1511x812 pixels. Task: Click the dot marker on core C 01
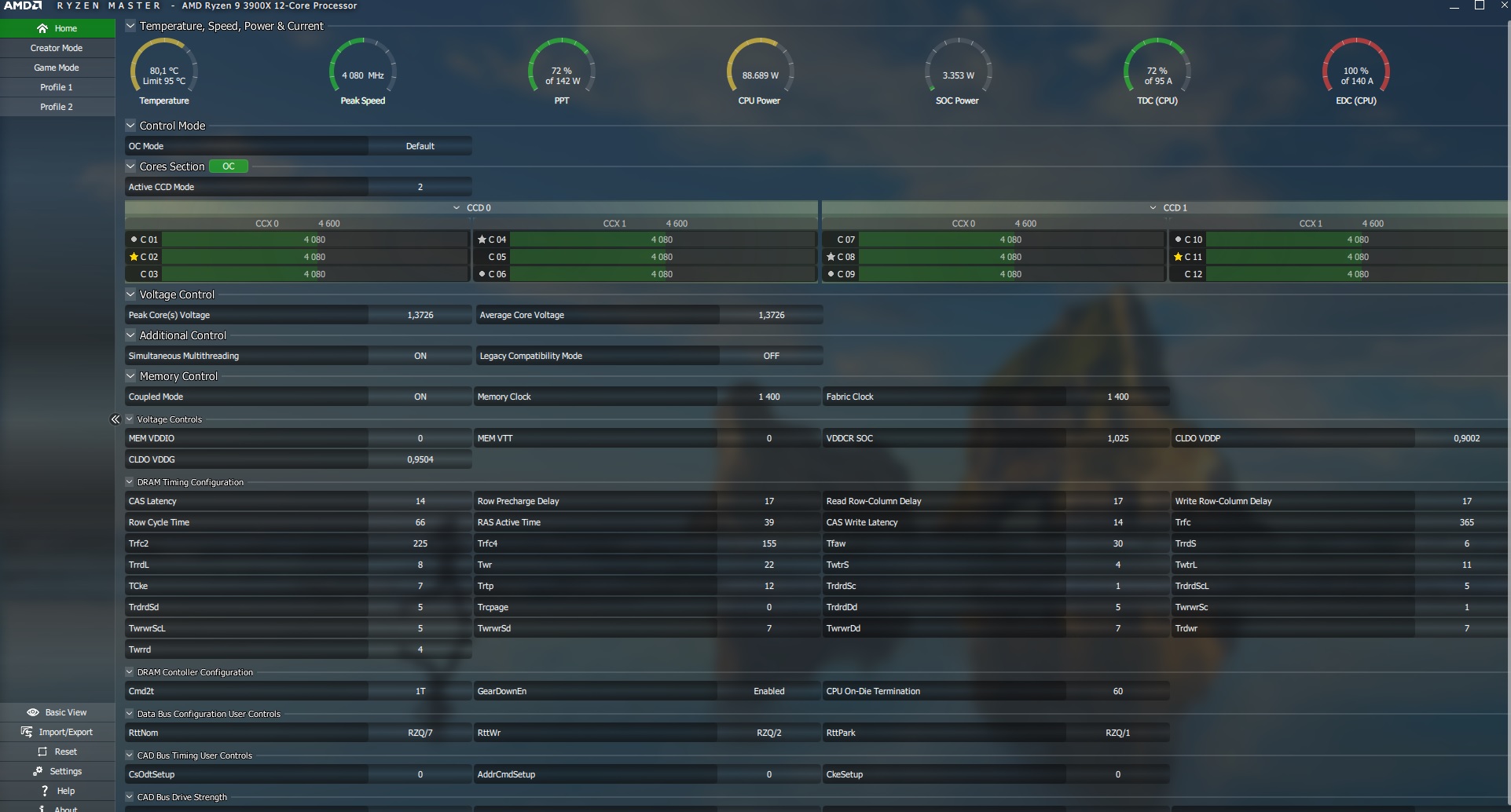134,240
